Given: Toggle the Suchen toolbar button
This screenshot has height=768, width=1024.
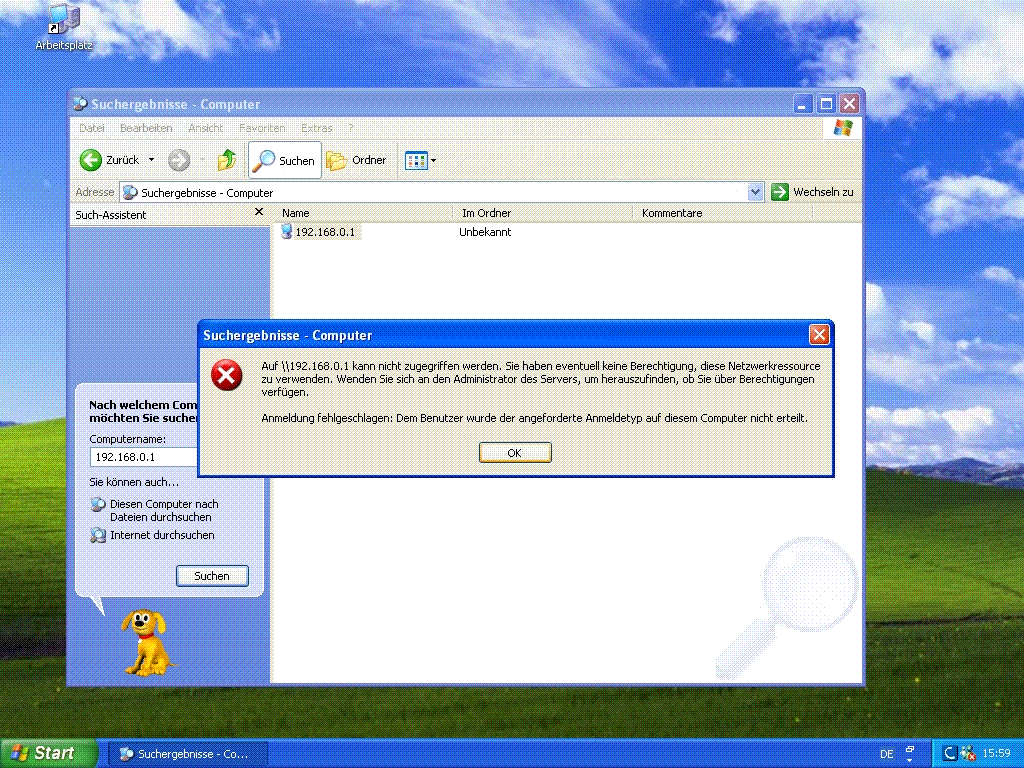Looking at the screenshot, I should pos(285,160).
